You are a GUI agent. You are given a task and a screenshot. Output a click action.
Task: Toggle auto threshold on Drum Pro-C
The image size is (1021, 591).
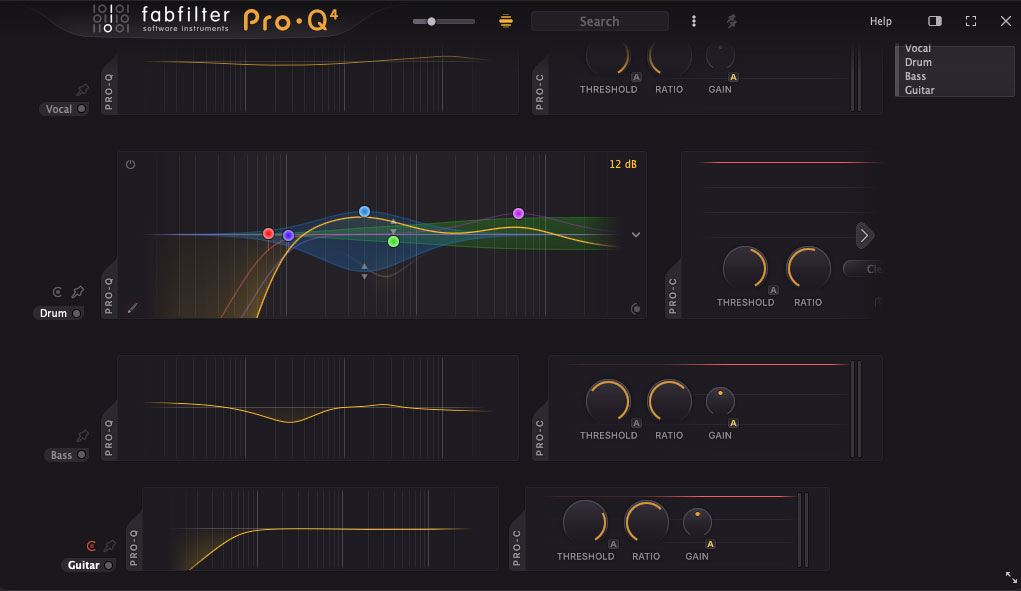[x=773, y=290]
